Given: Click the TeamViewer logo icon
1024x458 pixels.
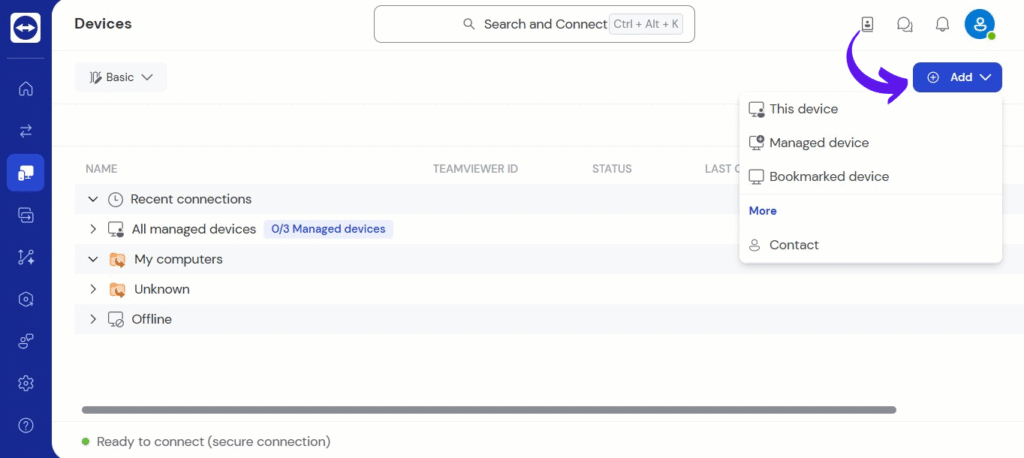Looking at the screenshot, I should click(25, 27).
